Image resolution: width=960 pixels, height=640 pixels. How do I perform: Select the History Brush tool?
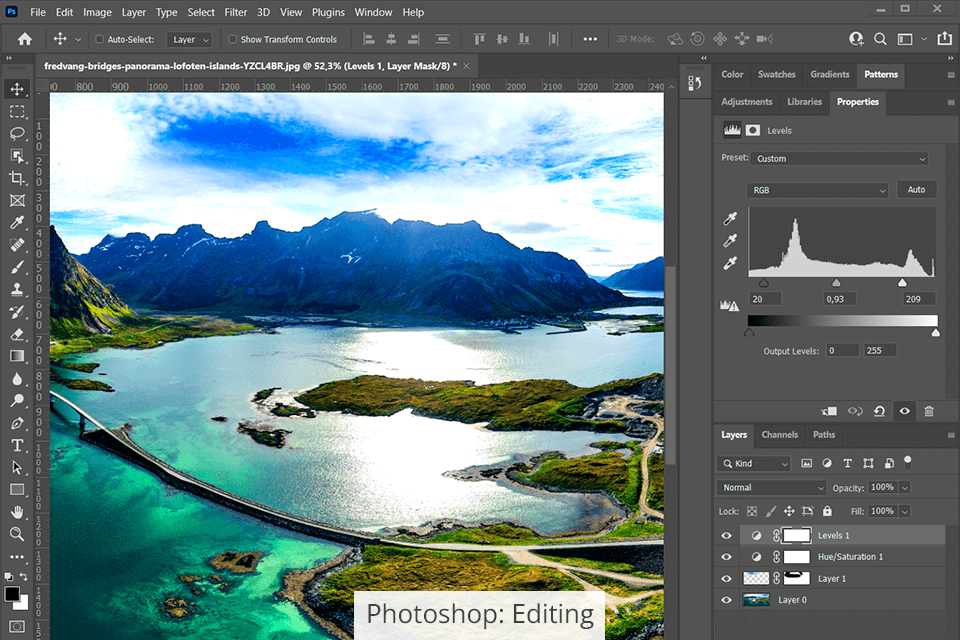(x=17, y=311)
